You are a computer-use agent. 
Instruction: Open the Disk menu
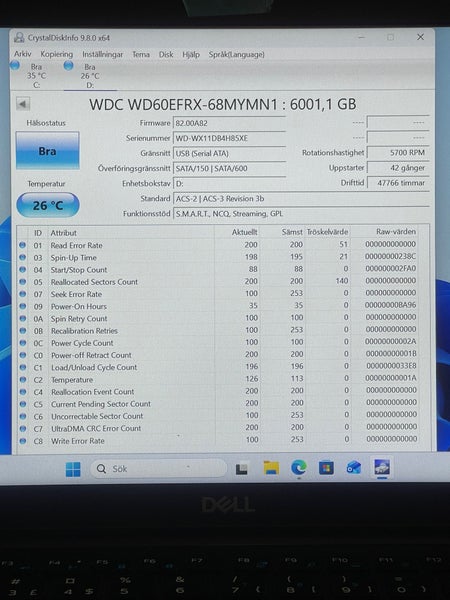coord(166,54)
